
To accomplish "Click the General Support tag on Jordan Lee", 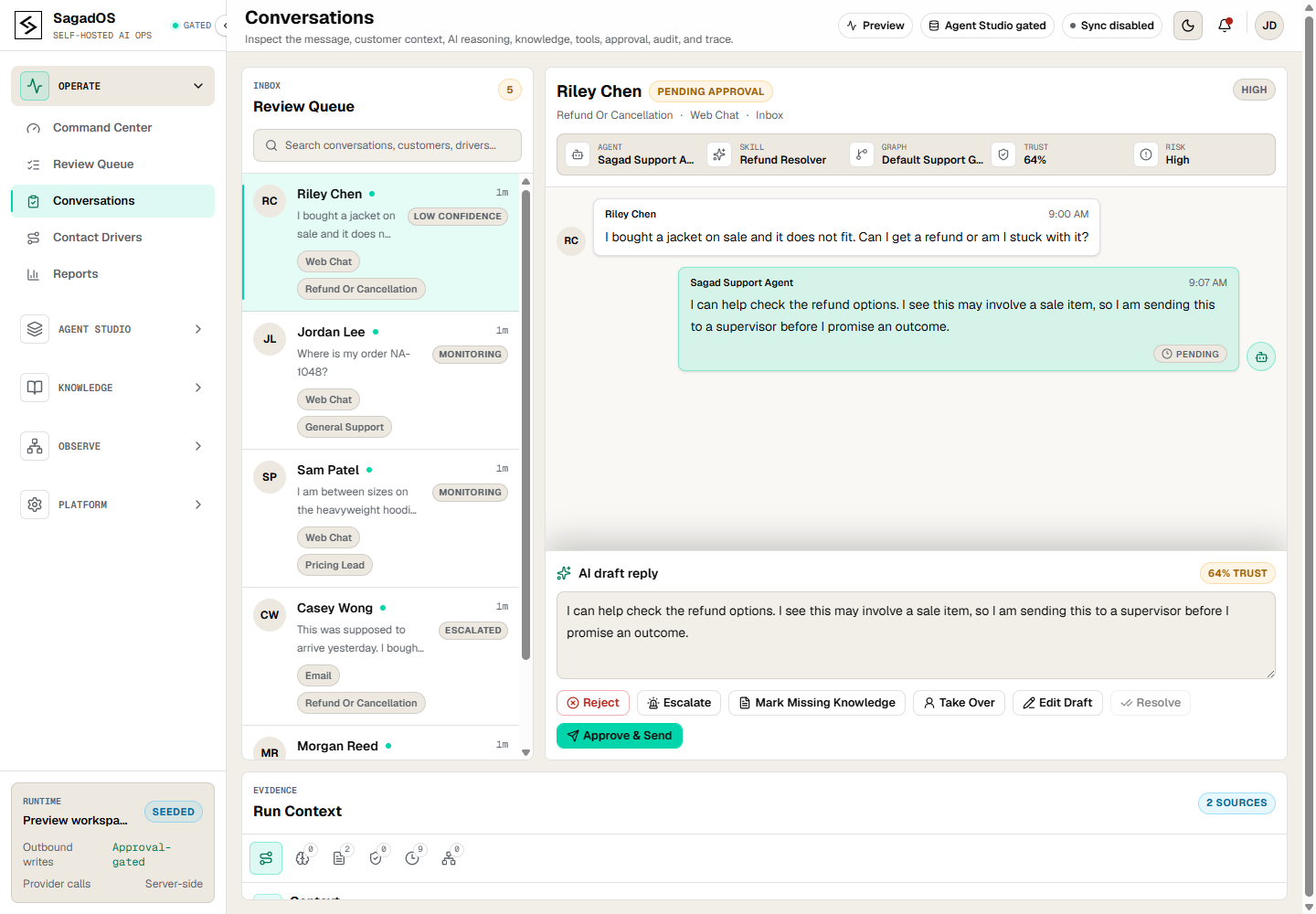I will pyautogui.click(x=345, y=427).
